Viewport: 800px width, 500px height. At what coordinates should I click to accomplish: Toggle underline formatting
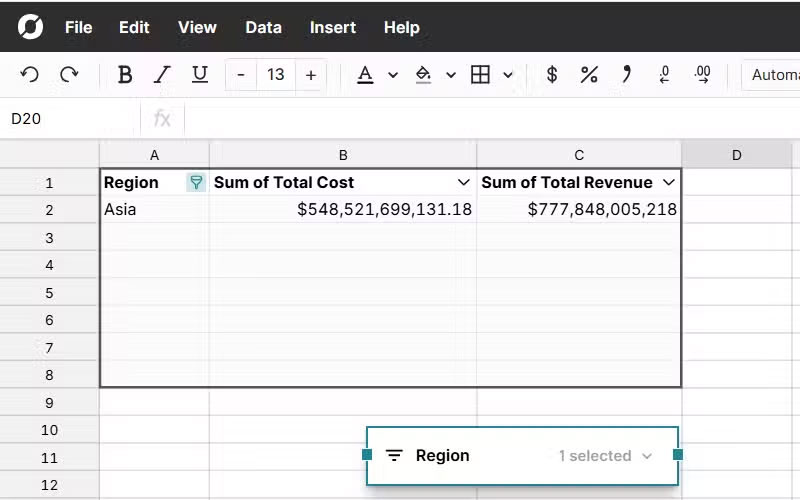[199, 75]
